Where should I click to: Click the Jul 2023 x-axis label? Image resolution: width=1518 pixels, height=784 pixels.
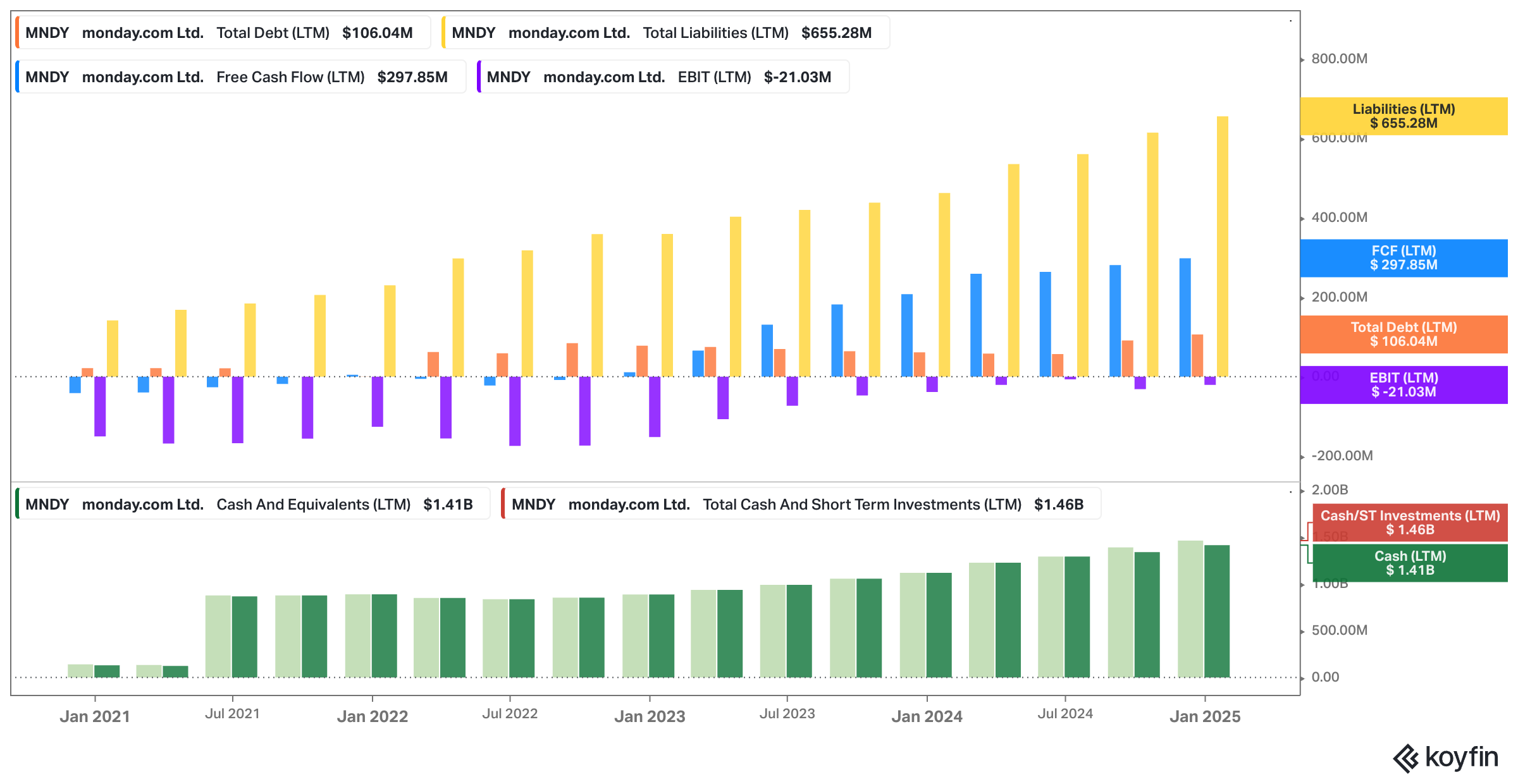(787, 714)
